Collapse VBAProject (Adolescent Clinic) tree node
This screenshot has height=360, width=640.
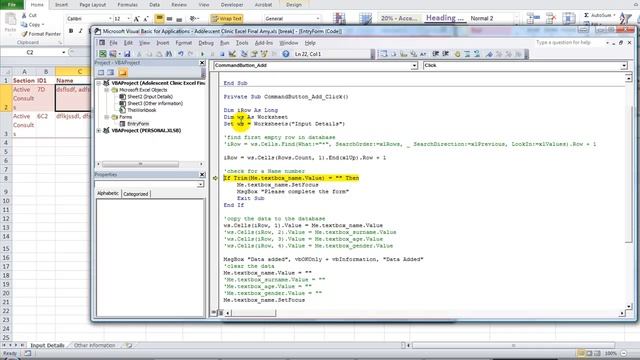99,83
